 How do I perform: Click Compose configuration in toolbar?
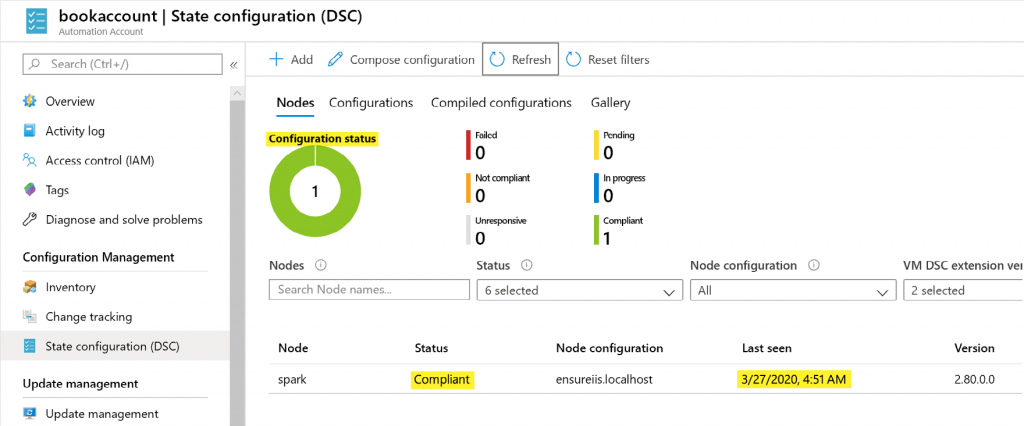click(401, 60)
